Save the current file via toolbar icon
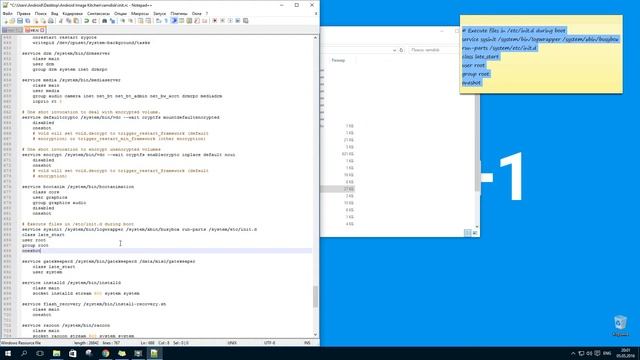640x360 pixels. coord(20,21)
